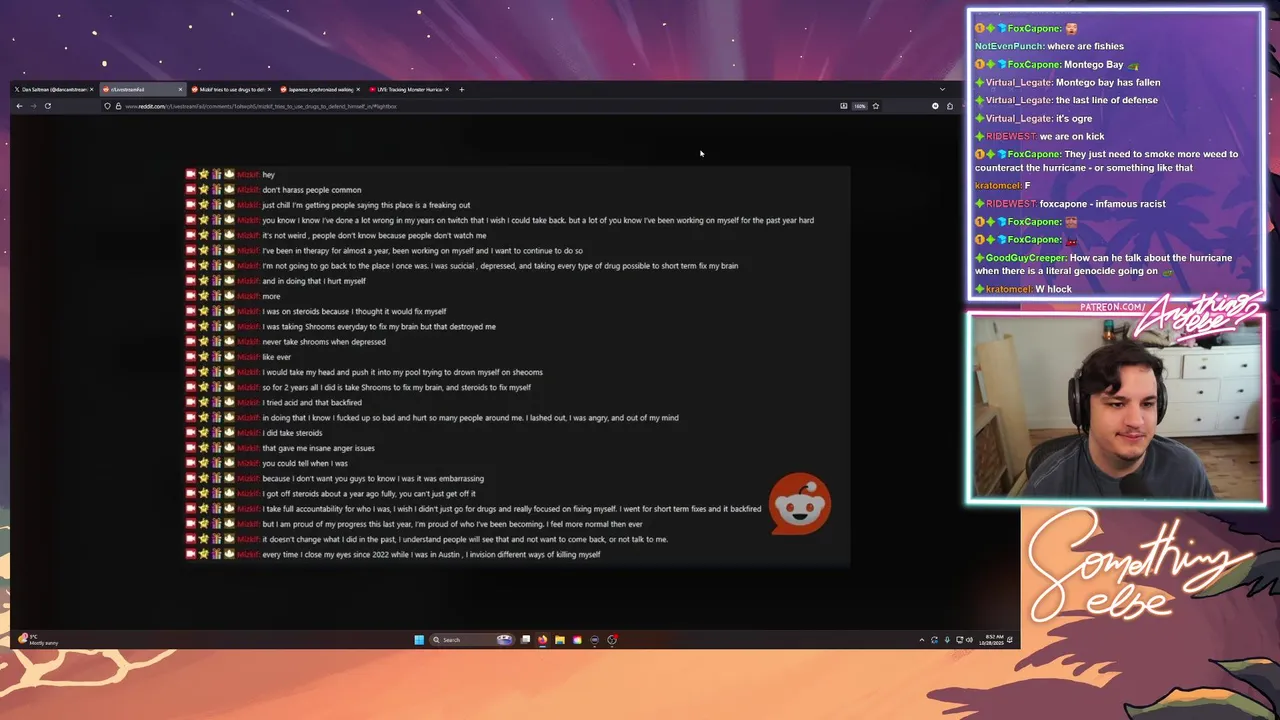Image resolution: width=1280 pixels, height=720 pixels.
Task: Open File Explorer from the taskbar
Action: pos(560,640)
